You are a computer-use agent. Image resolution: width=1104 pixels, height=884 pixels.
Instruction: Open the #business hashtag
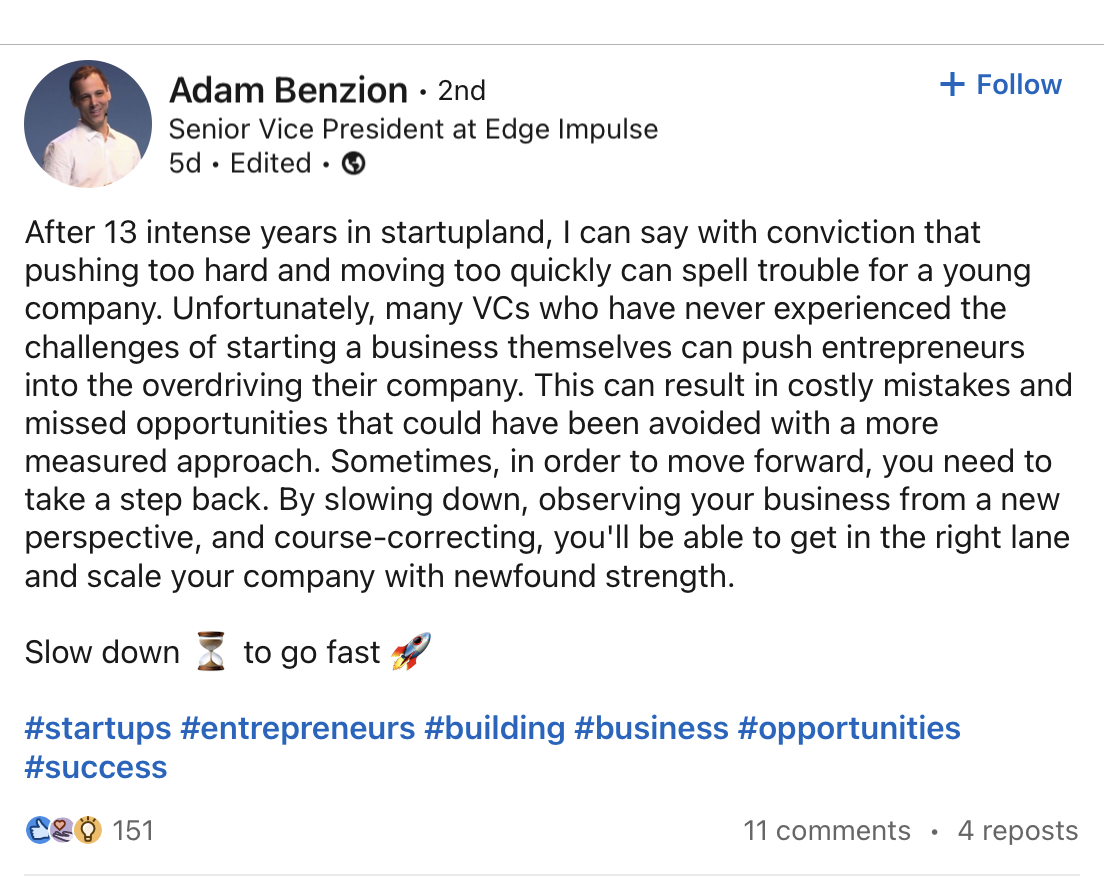[651, 728]
